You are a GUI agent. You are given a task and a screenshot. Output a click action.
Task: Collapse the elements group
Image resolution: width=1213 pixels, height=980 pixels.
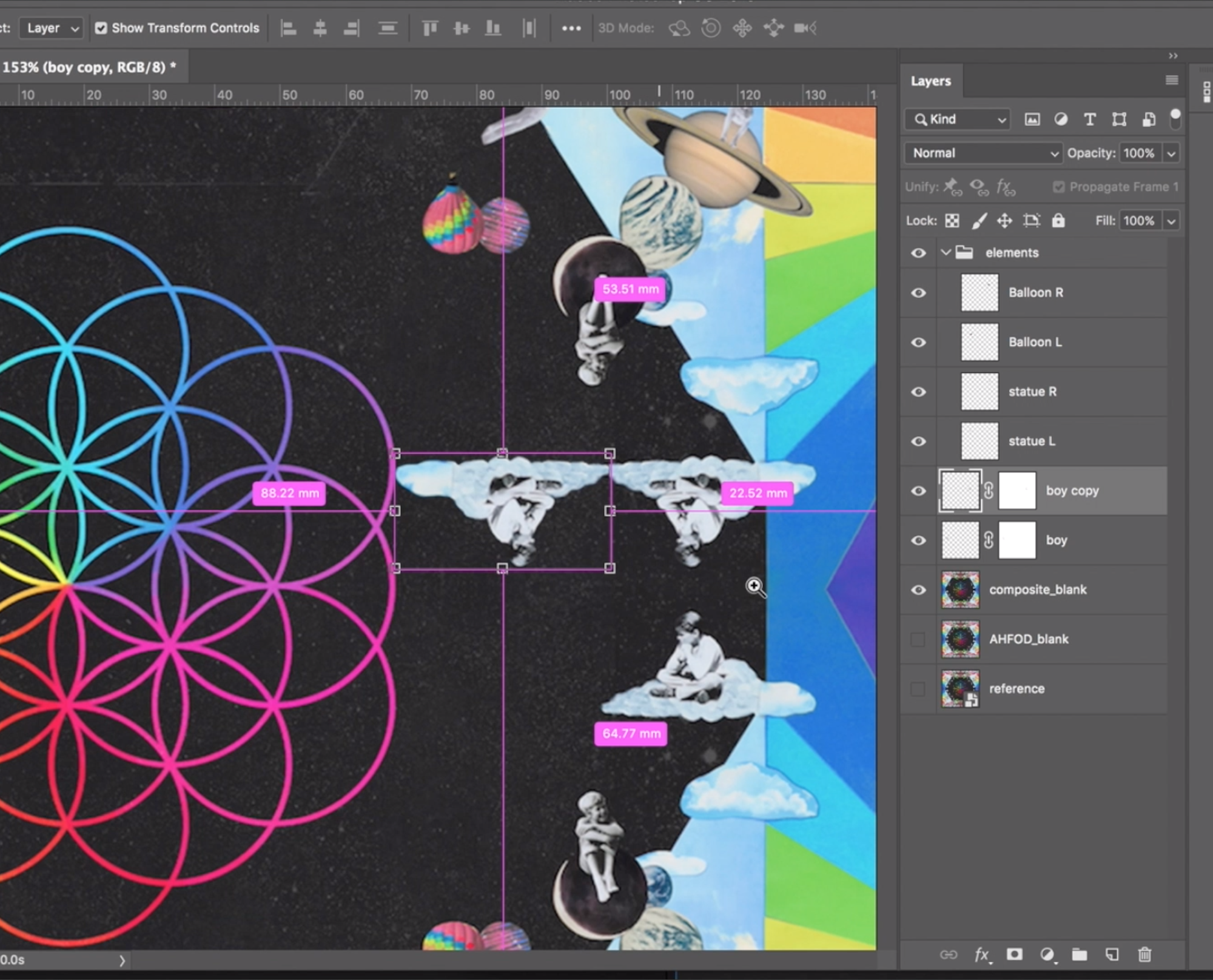pyautogui.click(x=947, y=252)
